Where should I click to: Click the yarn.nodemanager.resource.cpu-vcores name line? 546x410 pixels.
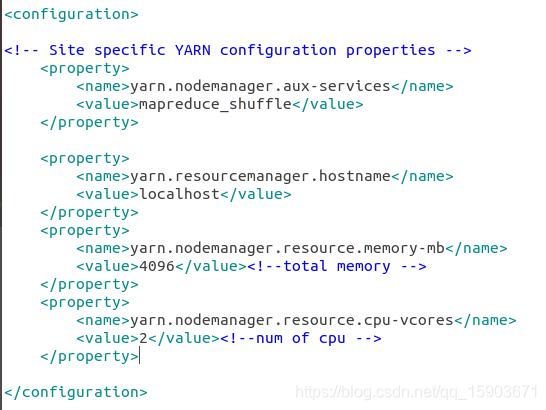pyautogui.click(x=296, y=320)
